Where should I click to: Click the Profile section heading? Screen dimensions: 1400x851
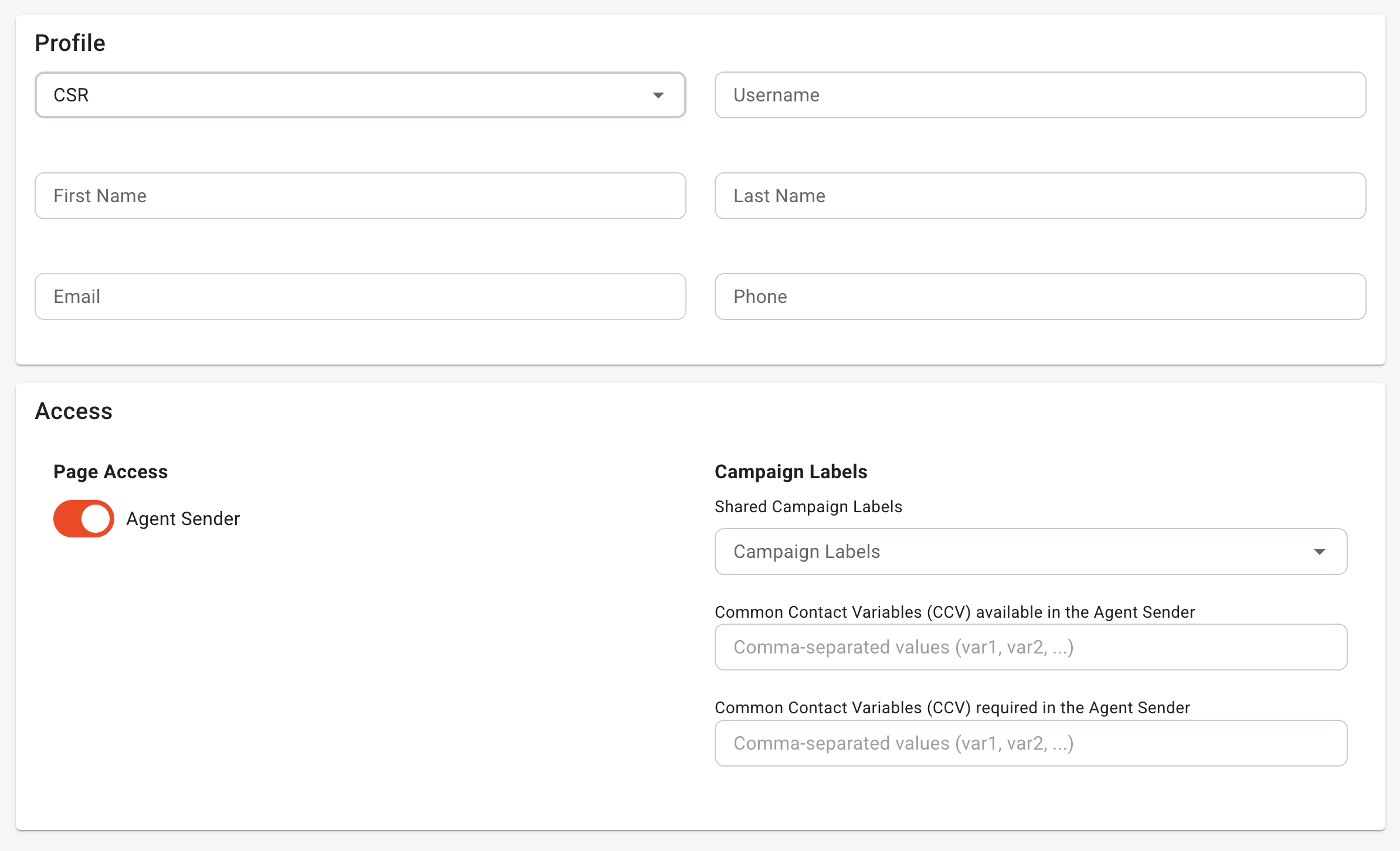[70, 43]
